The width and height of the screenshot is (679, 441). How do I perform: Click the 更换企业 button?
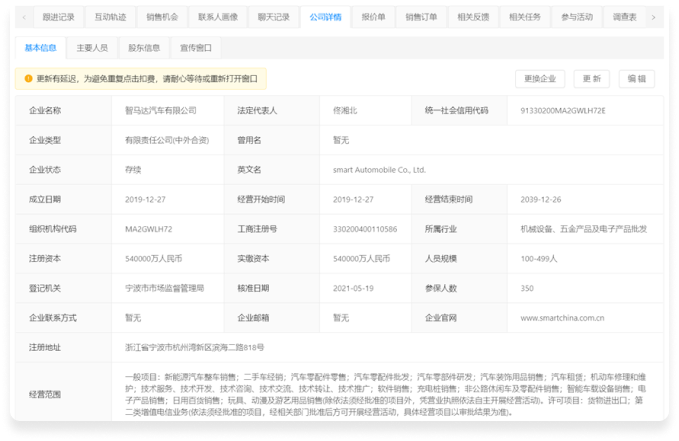[x=540, y=78]
